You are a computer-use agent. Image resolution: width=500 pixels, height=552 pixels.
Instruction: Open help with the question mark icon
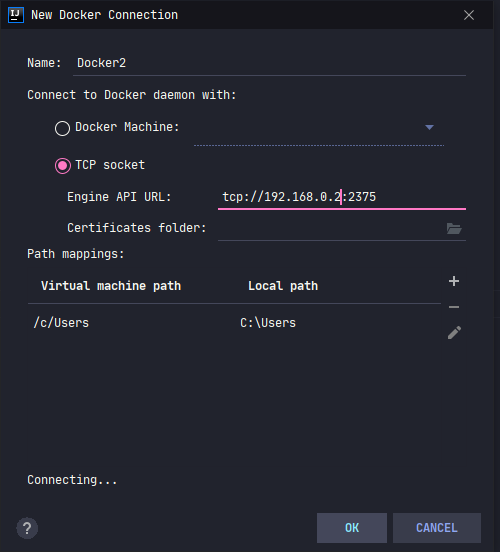[27, 528]
